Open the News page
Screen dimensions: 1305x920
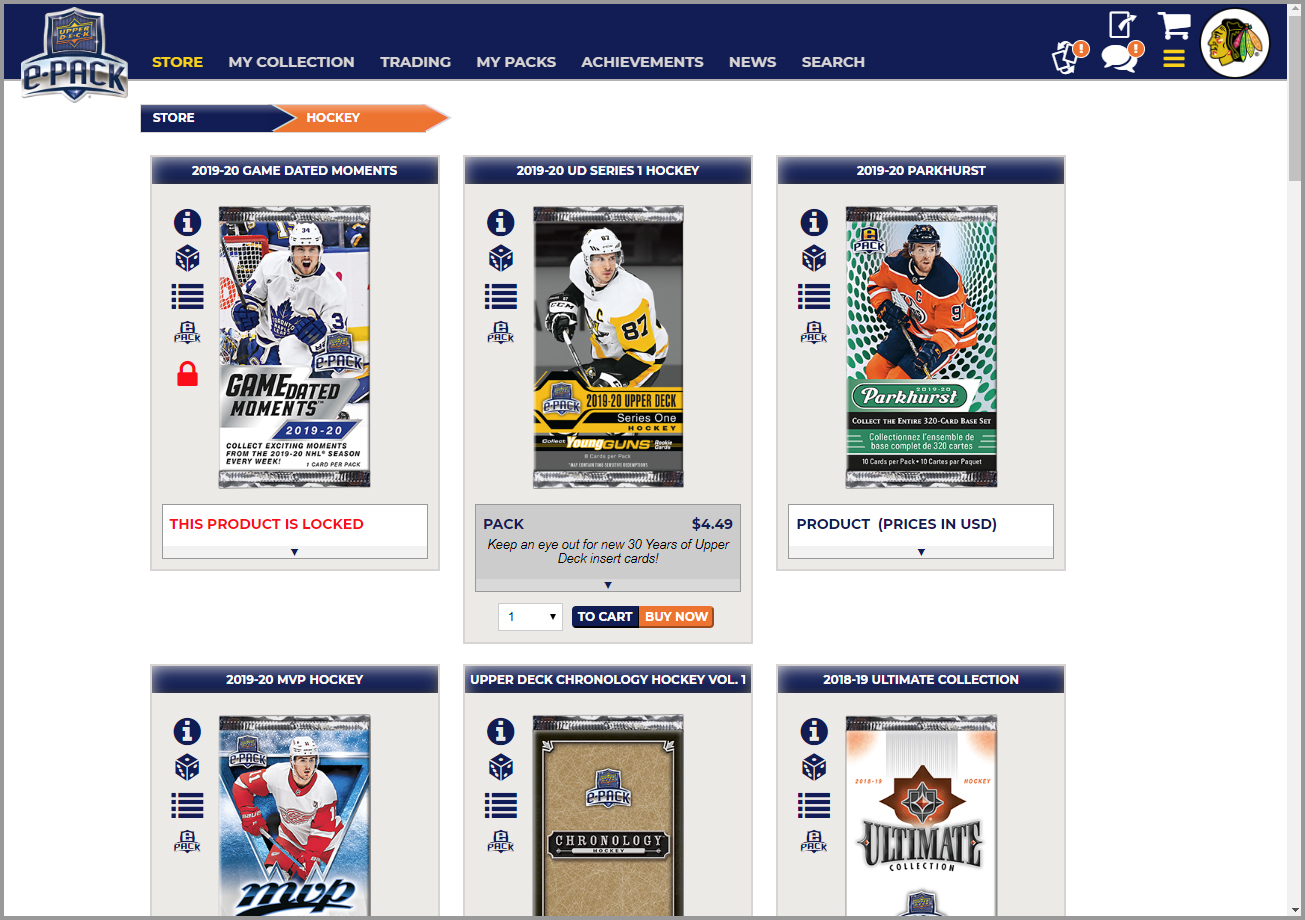point(752,62)
